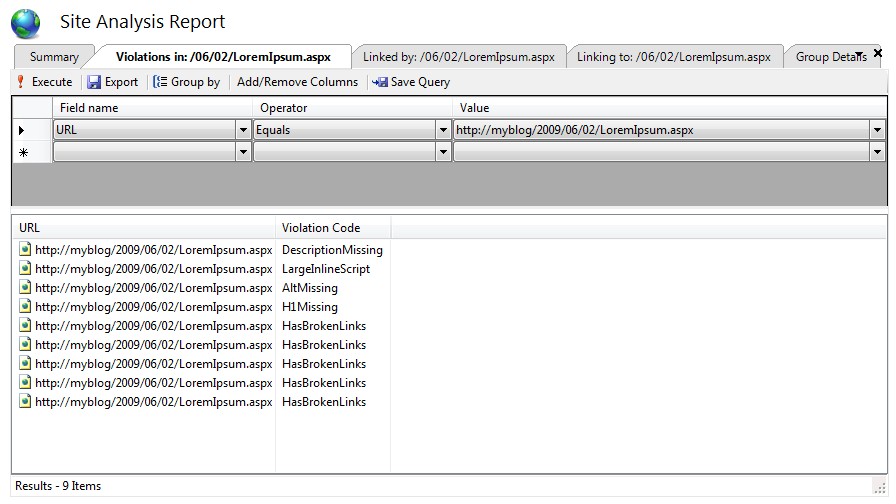Switch to the Group Details tab
Image resolution: width=896 pixels, height=504 pixels.
830,57
